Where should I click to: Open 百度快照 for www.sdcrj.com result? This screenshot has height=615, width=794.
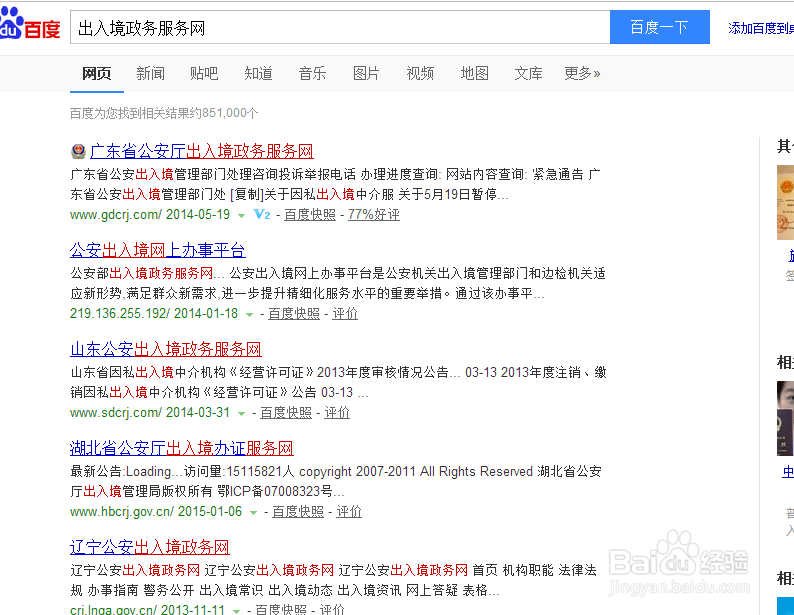tap(286, 413)
